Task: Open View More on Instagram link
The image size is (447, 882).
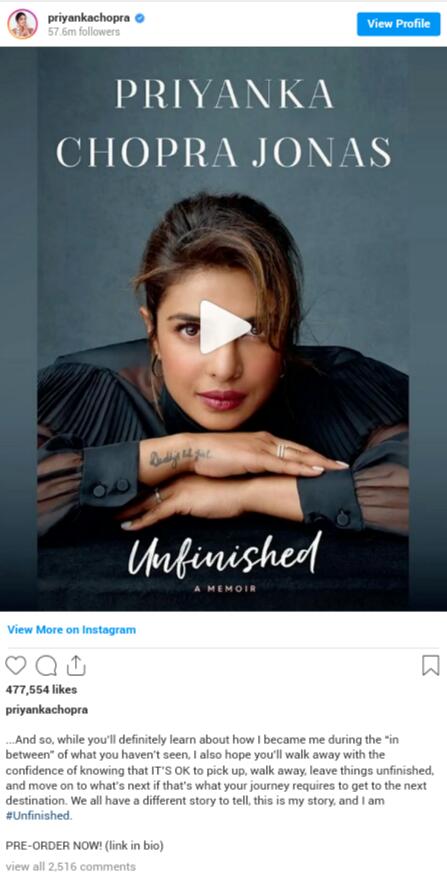Action: (x=71, y=629)
